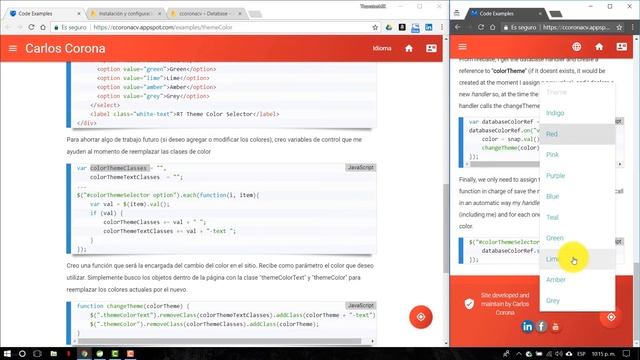Screen dimensions: 640x360
Task: Open new tab in left browser window
Action: (256, 14)
